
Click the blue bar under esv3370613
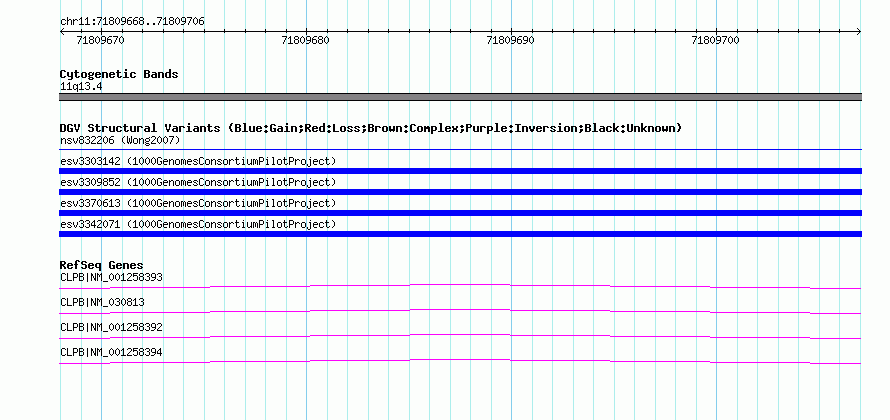click(460, 213)
